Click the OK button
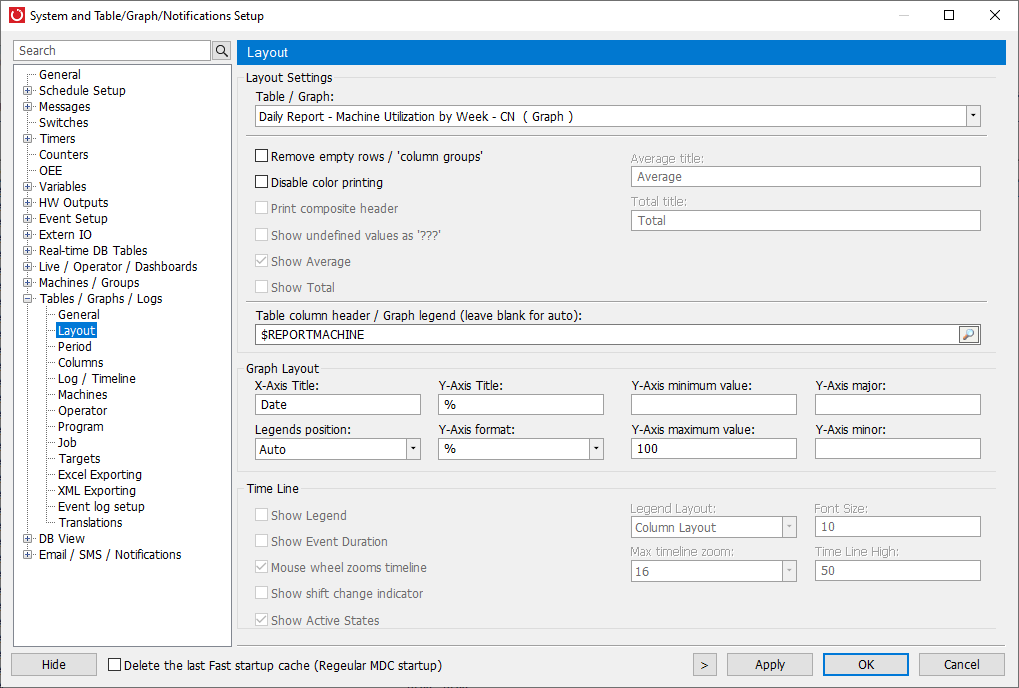Screen dimensions: 1019x688 click(x=866, y=665)
